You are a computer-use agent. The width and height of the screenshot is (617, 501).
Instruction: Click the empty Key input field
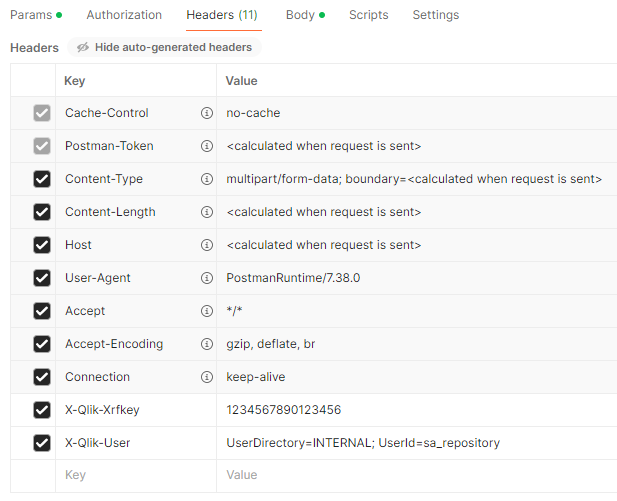coord(135,475)
